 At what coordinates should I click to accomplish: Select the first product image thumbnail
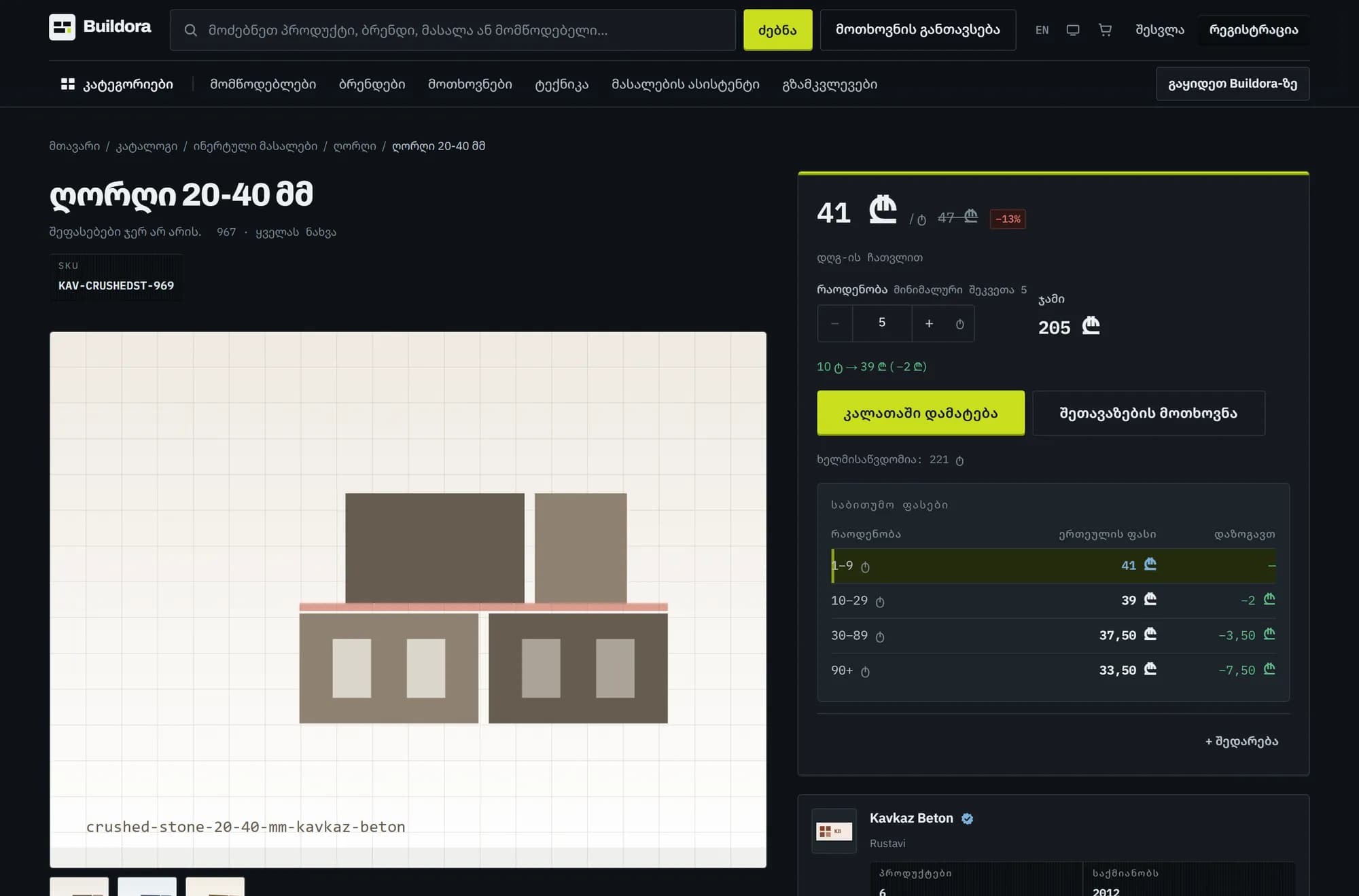(x=79, y=886)
